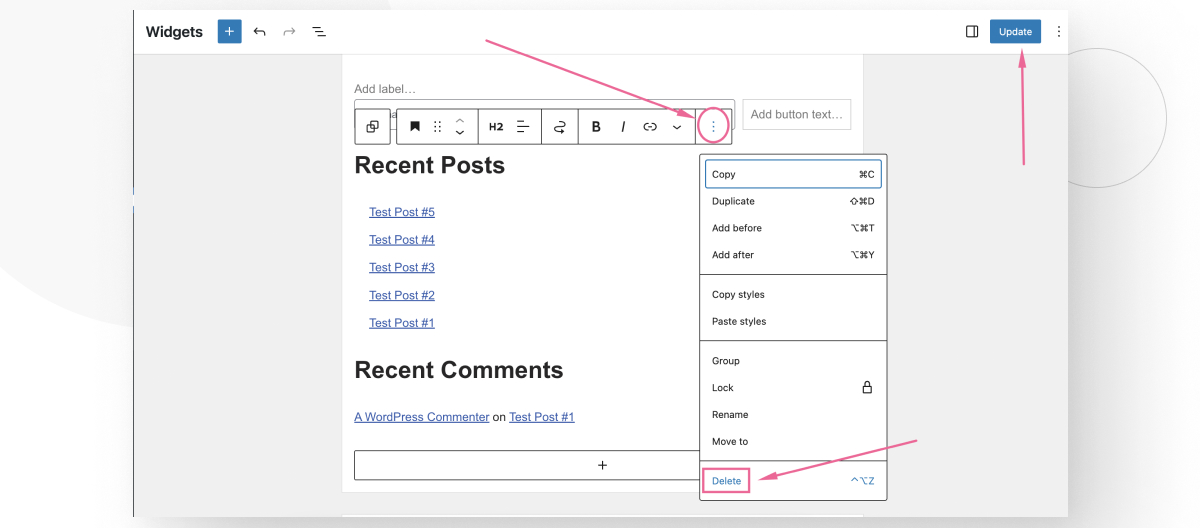The width and height of the screenshot is (1200, 528).
Task: Open Test Post #1 comment link
Action: [542, 417]
